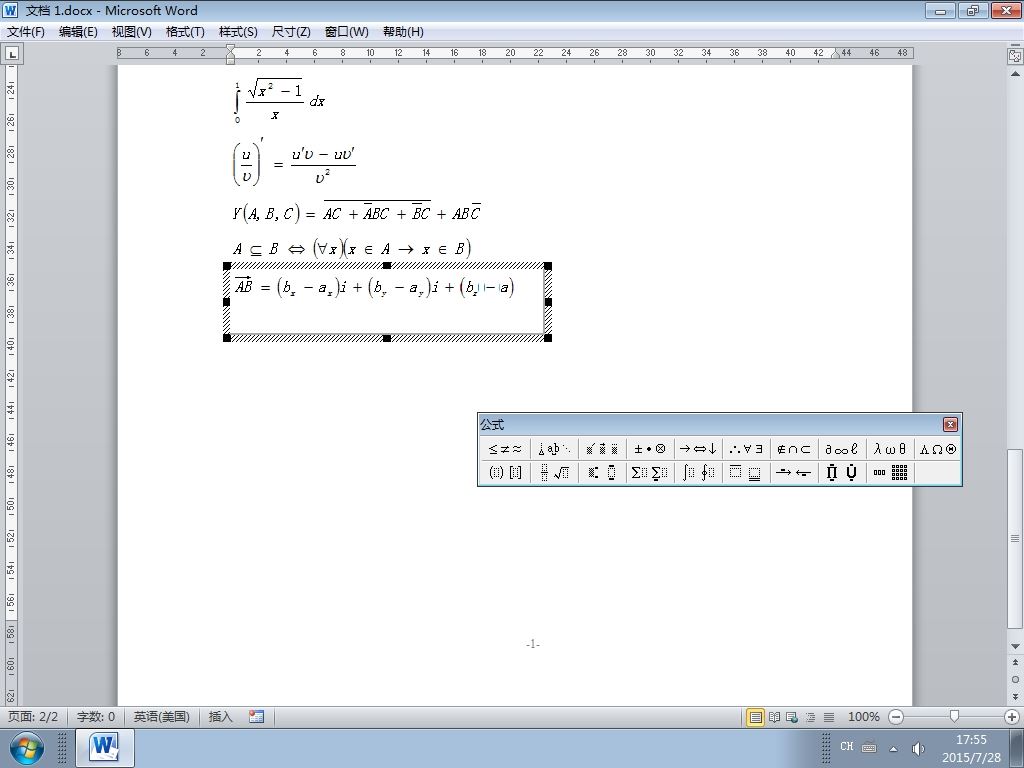Image resolution: width=1024 pixels, height=768 pixels.
Task: Click the zoom out minus button
Action: [896, 717]
